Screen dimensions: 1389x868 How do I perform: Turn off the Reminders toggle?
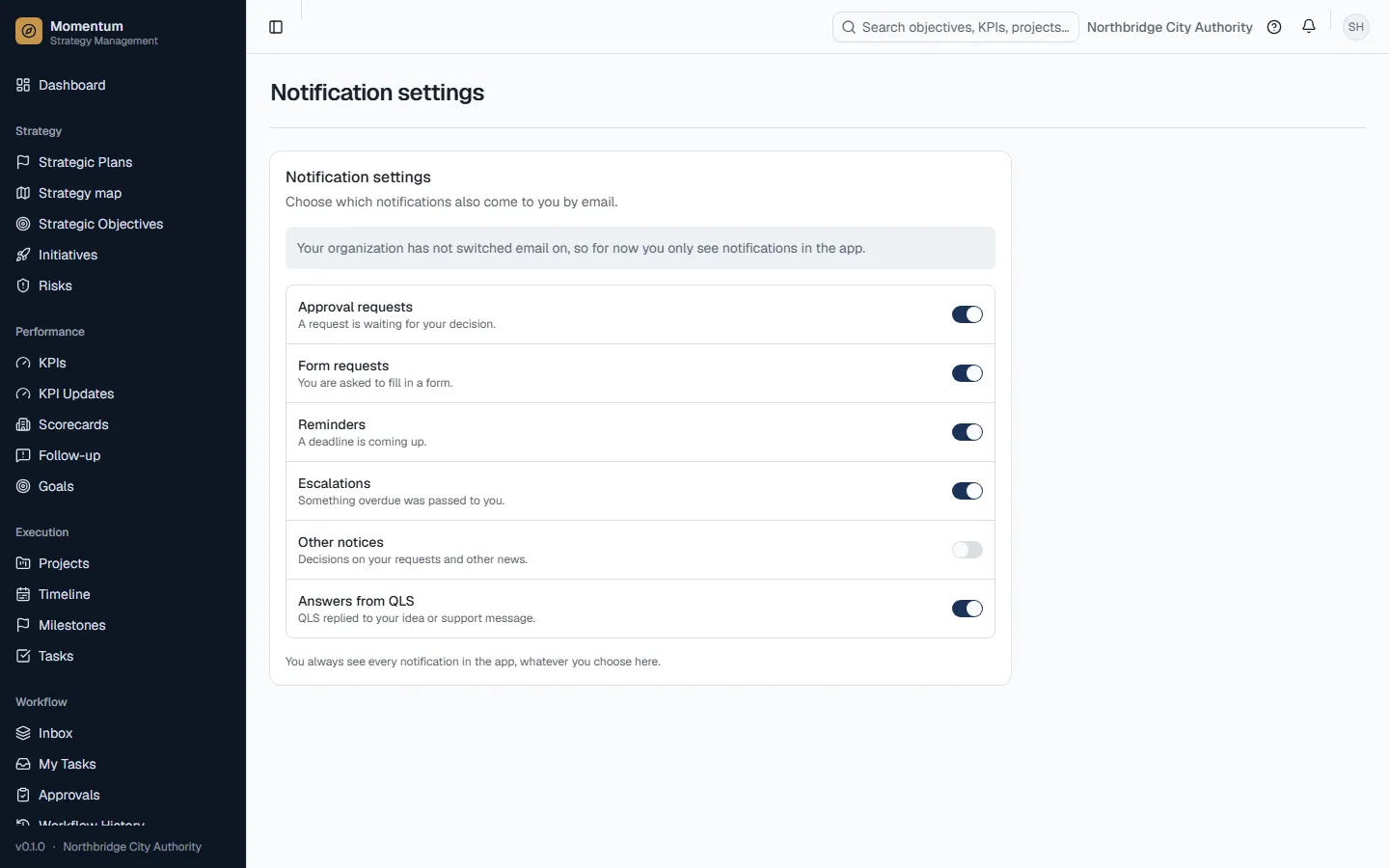(x=967, y=432)
